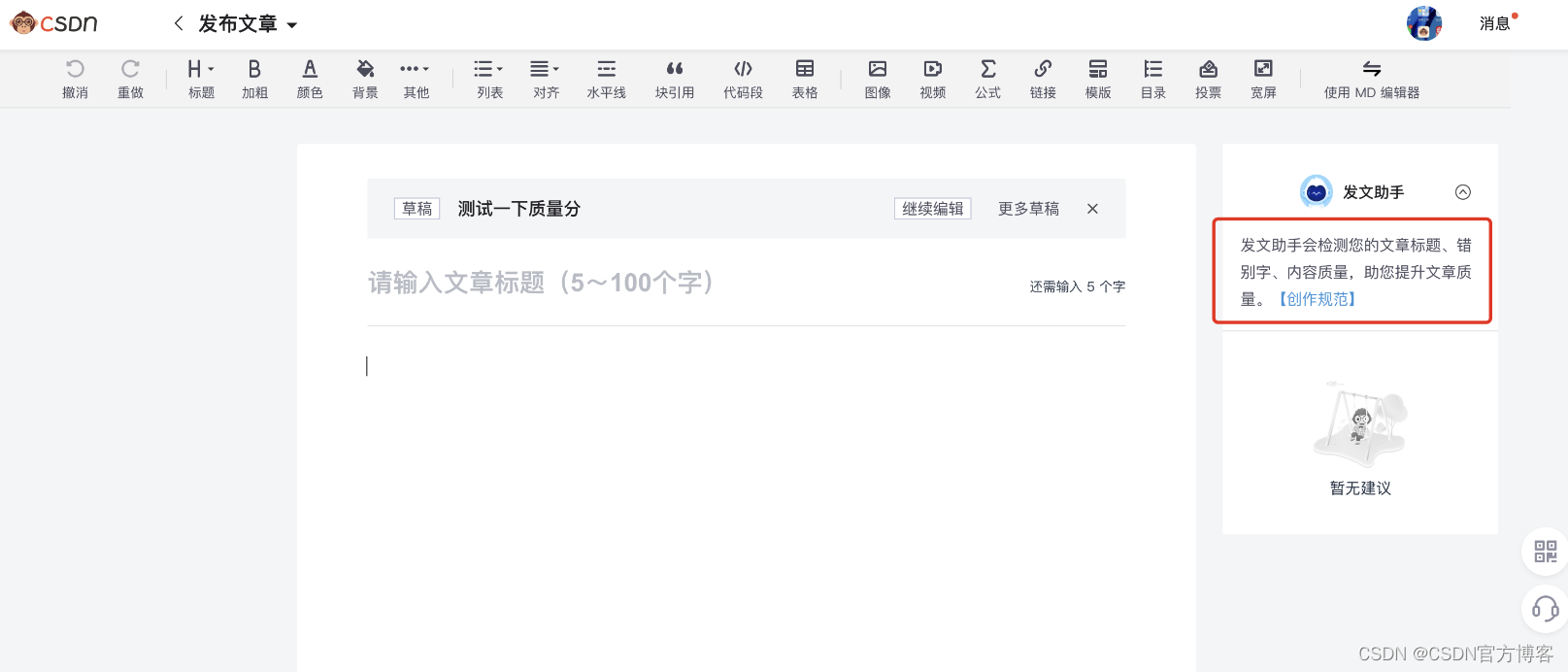Viewport: 1568px width, 672px height.
Task: Click the 继续编辑 button on the draft
Action: [x=933, y=209]
